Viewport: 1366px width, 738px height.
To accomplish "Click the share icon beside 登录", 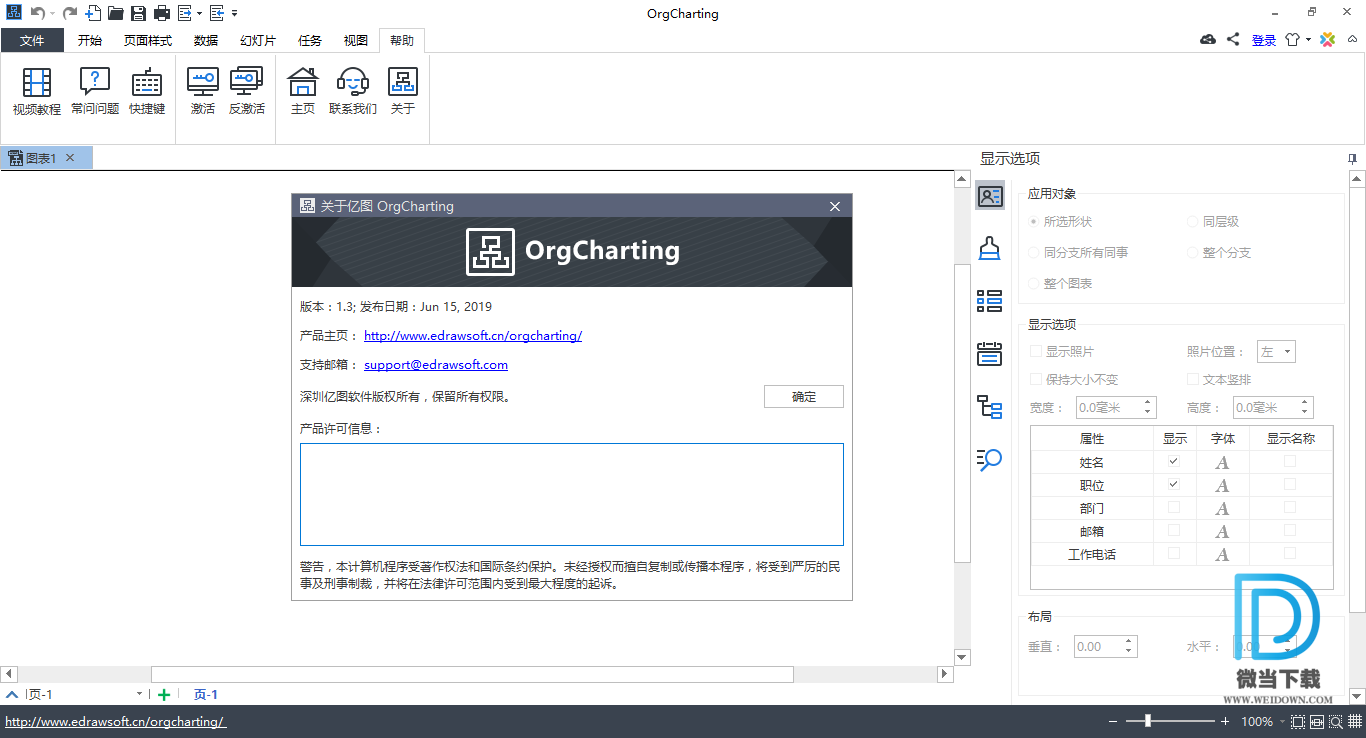I will [x=1233, y=39].
